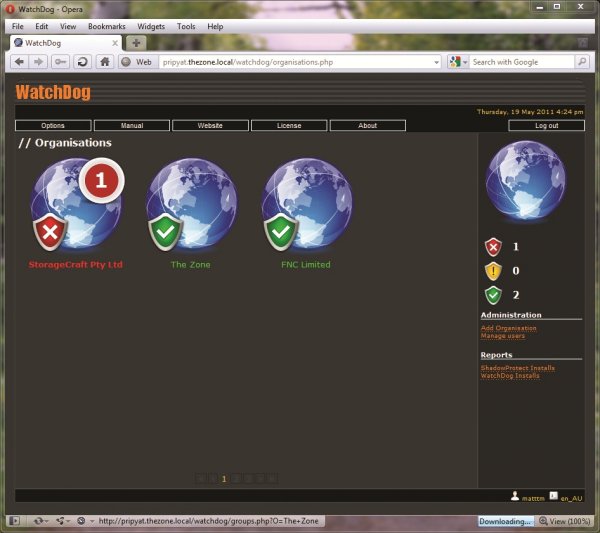Go to the browser Home icon
Screen dimensions: 600x533
coord(104,62)
